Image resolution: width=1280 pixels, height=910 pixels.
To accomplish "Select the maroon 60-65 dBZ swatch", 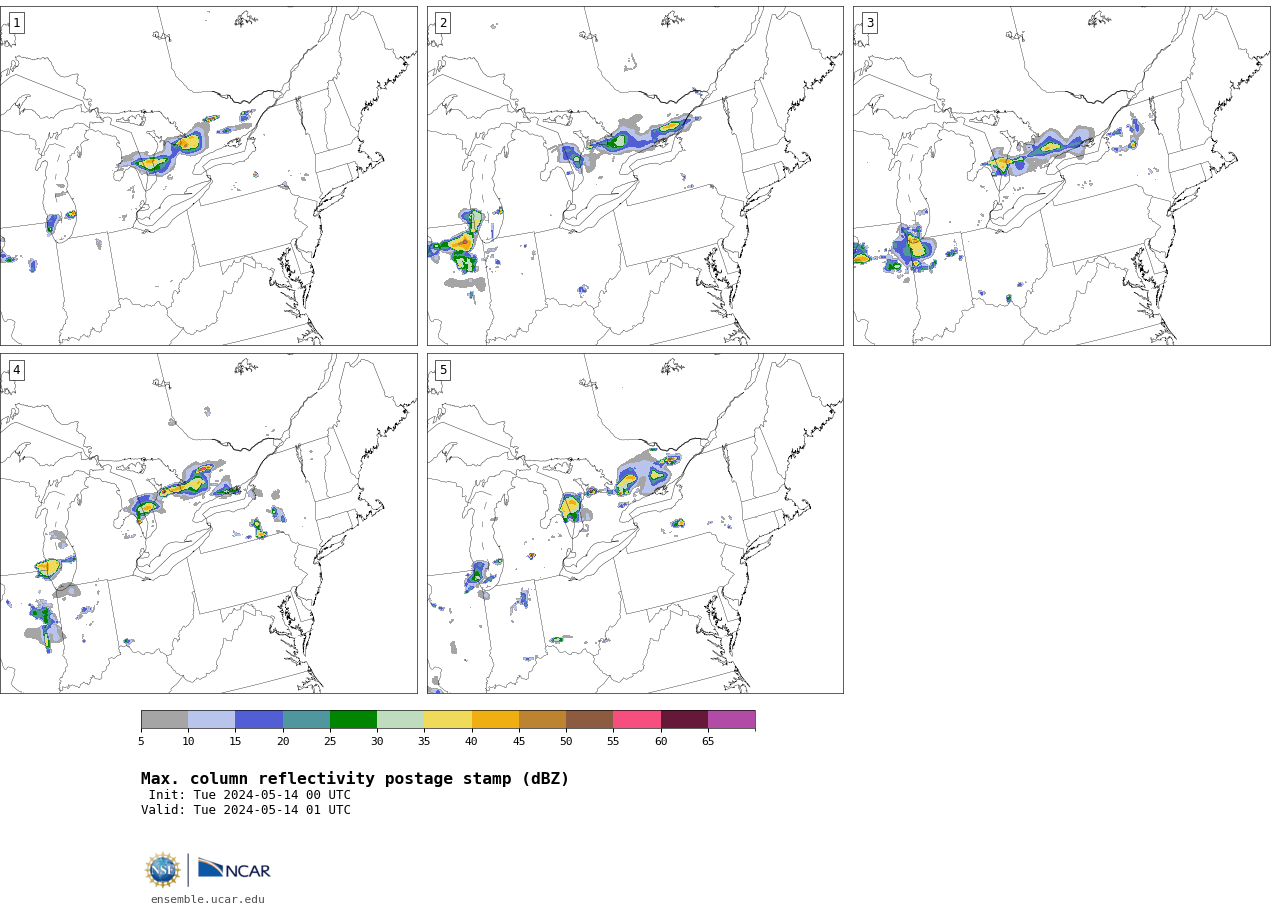I will [x=684, y=720].
